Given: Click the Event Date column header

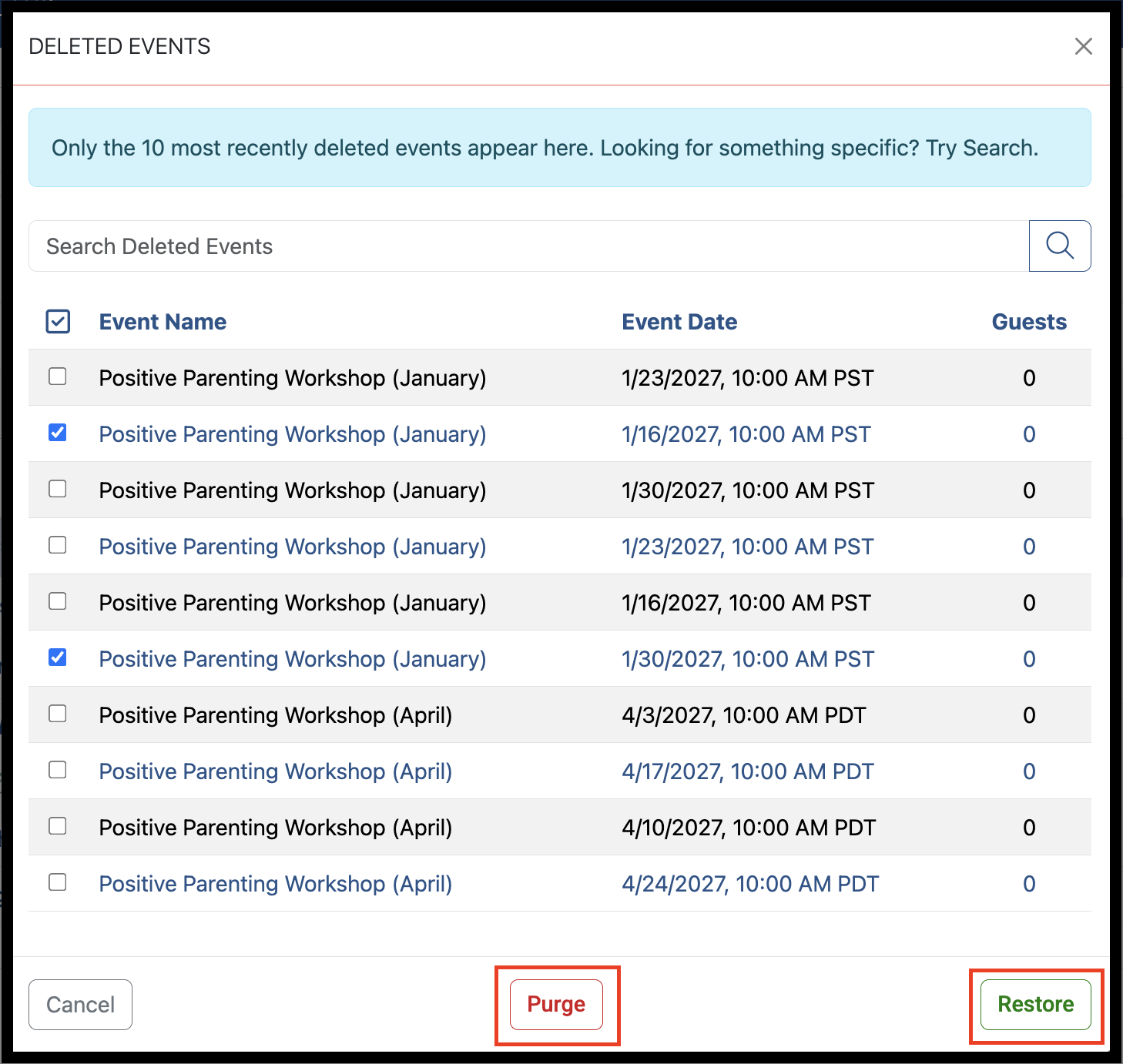Looking at the screenshot, I should [x=679, y=322].
